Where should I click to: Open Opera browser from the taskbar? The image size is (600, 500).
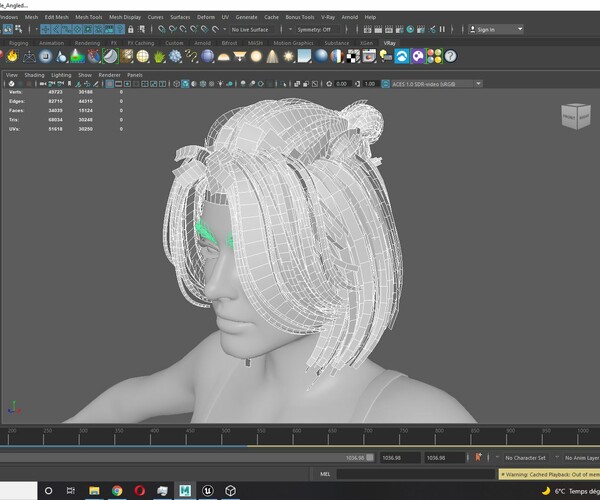pyautogui.click(x=140, y=490)
